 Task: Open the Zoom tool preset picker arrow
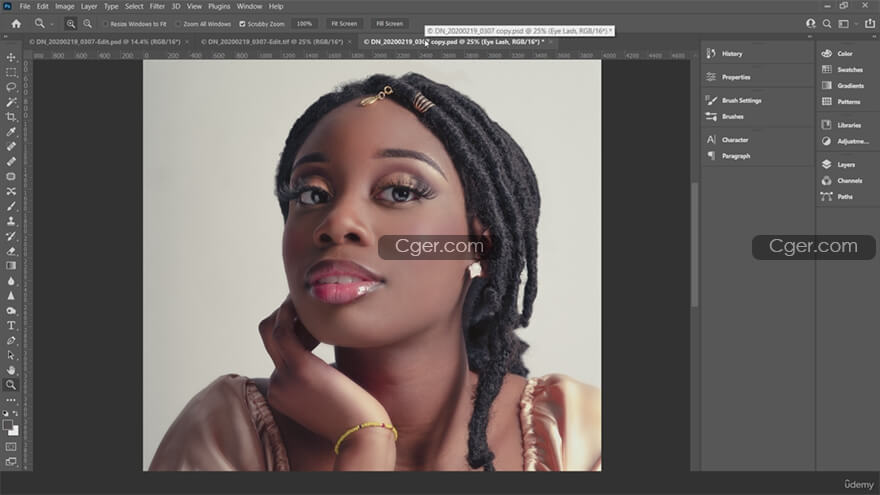point(52,24)
